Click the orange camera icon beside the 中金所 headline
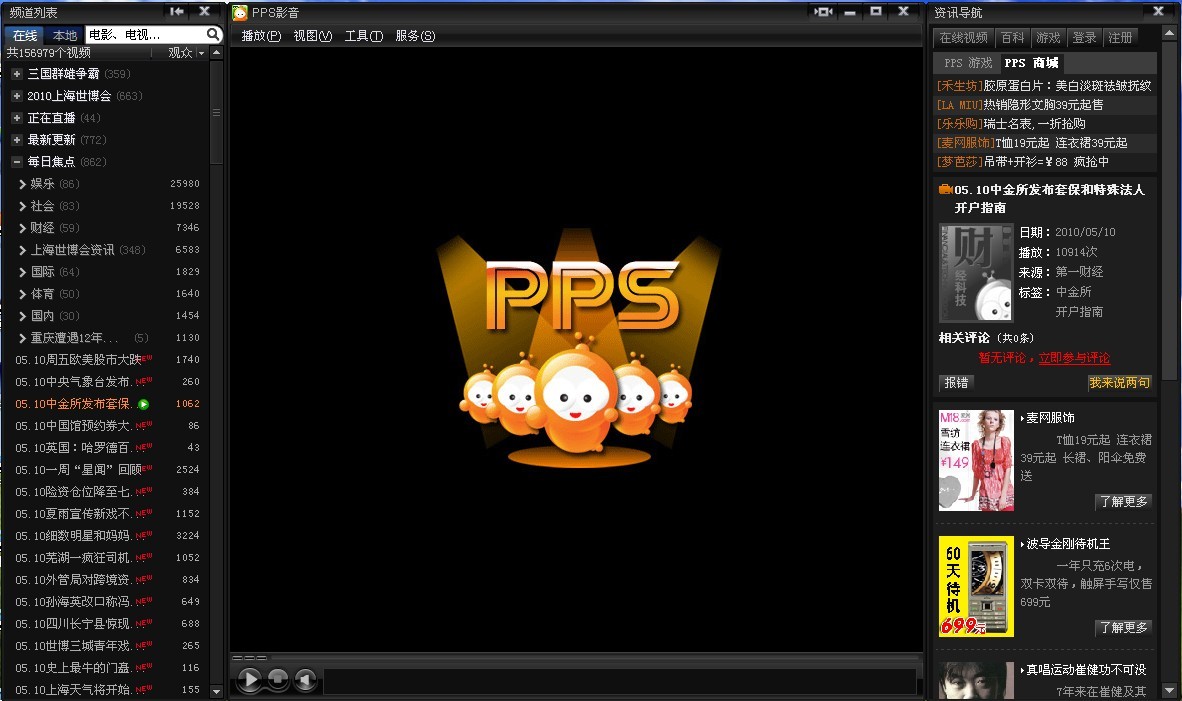 click(945, 189)
